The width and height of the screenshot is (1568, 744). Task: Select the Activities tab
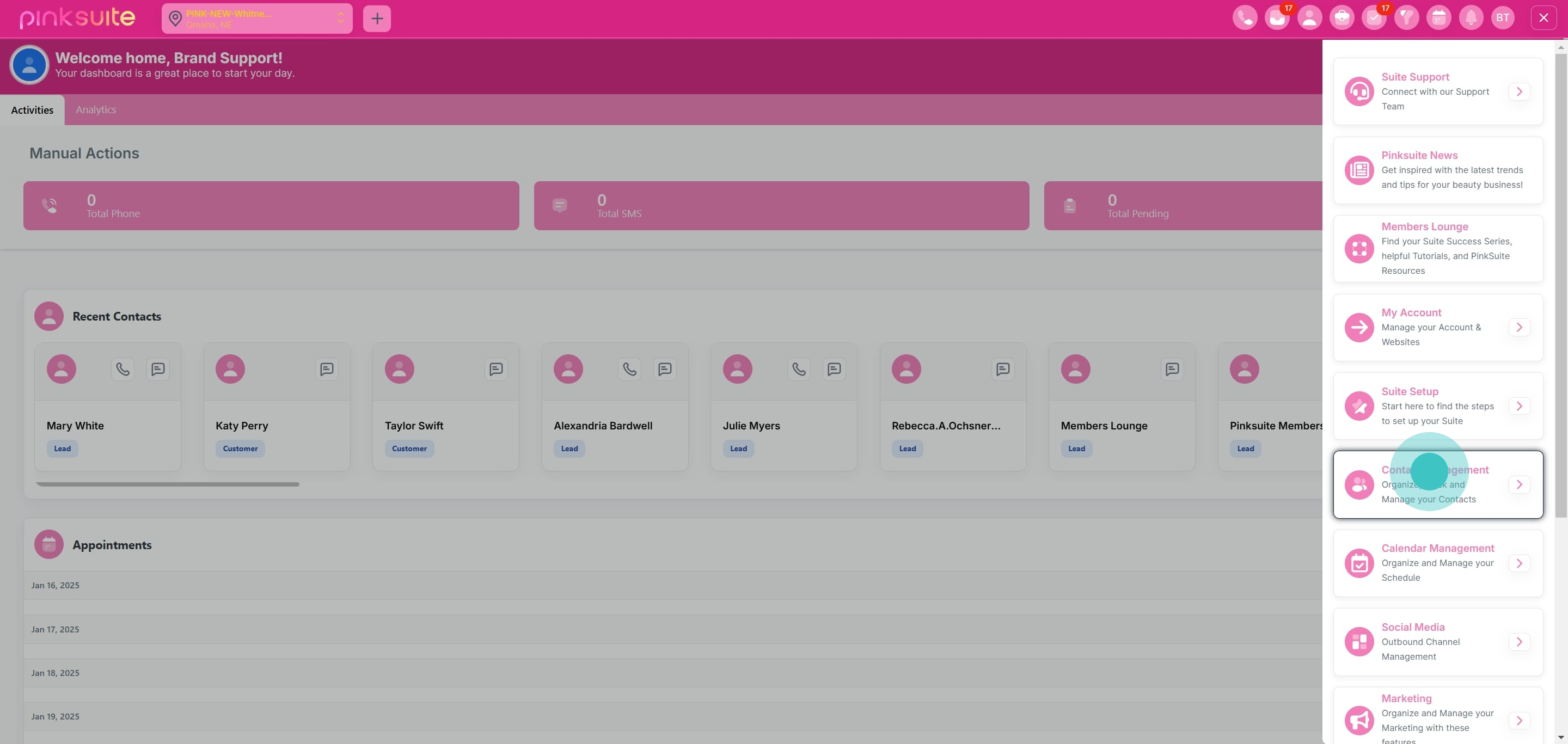[32, 109]
